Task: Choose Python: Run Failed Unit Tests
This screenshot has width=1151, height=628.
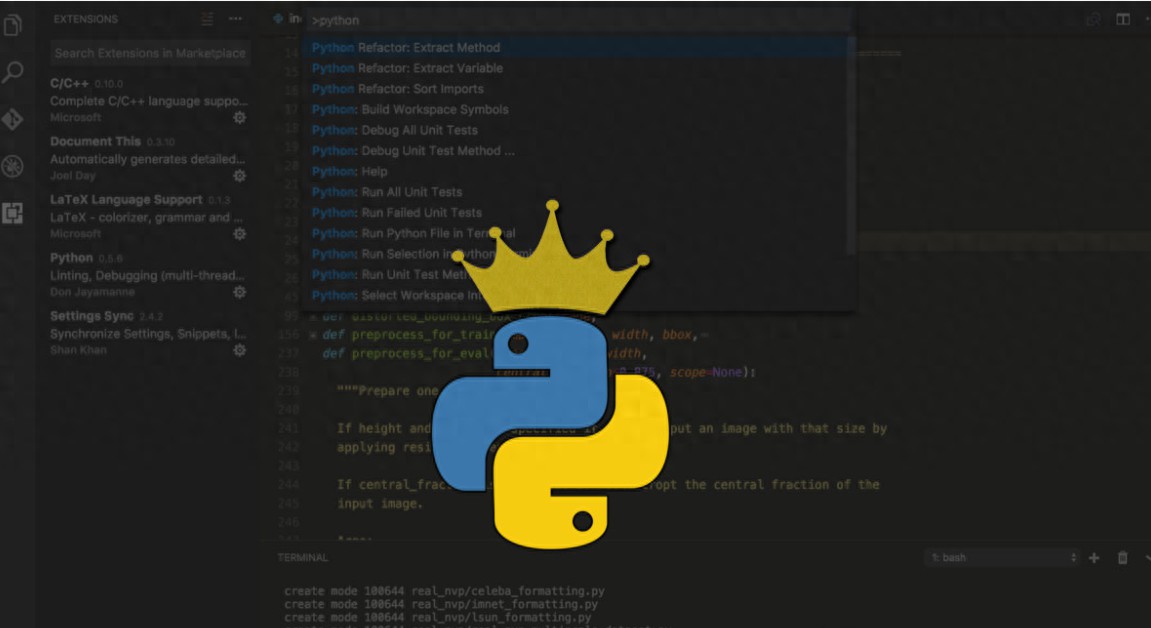Action: pyautogui.click(x=575, y=213)
